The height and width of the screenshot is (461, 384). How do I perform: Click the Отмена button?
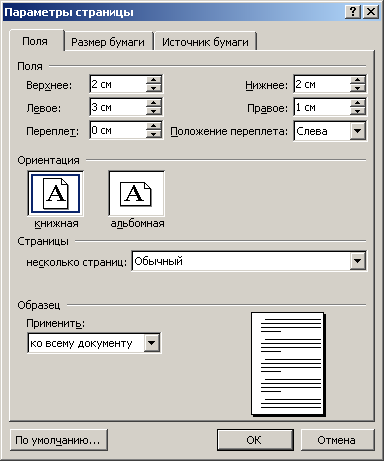pyautogui.click(x=337, y=440)
